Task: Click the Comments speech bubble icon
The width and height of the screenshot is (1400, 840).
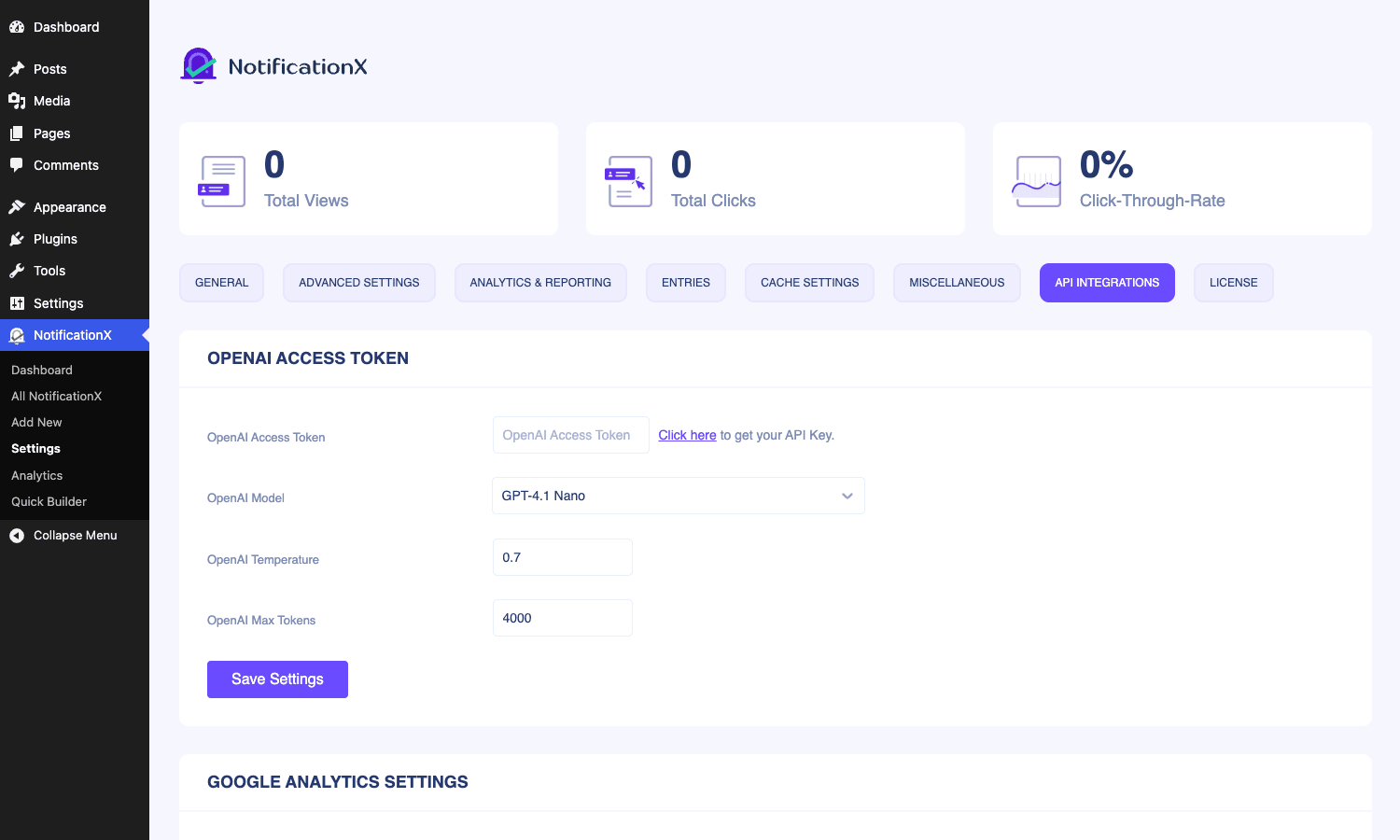Action: pos(17,165)
